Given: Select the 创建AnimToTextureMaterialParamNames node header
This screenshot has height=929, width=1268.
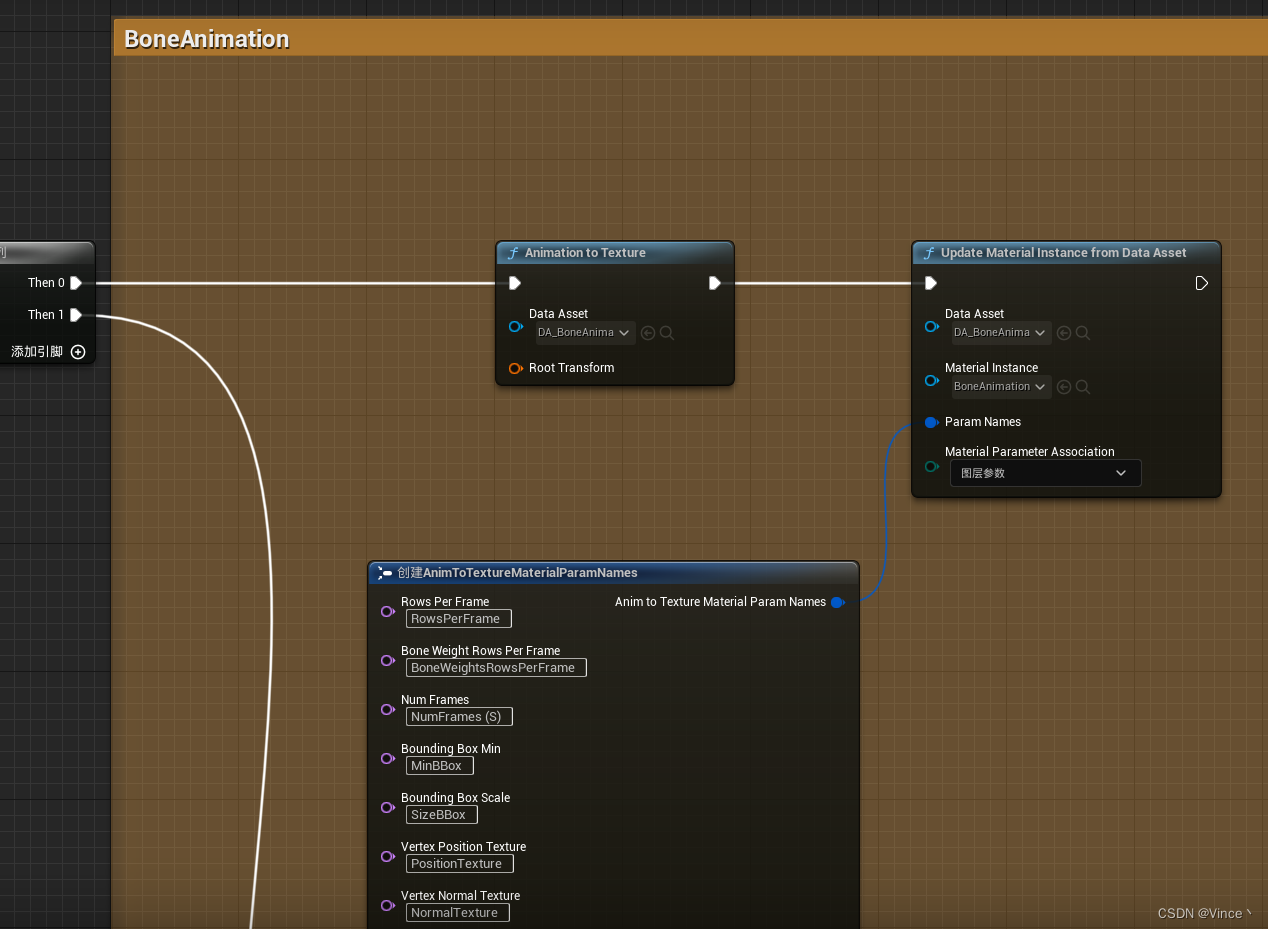Looking at the screenshot, I should tap(613, 573).
